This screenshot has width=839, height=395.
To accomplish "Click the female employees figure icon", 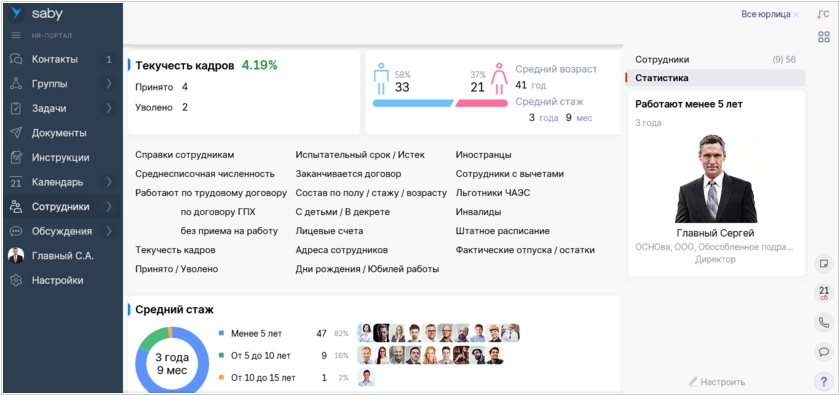I will [x=499, y=79].
